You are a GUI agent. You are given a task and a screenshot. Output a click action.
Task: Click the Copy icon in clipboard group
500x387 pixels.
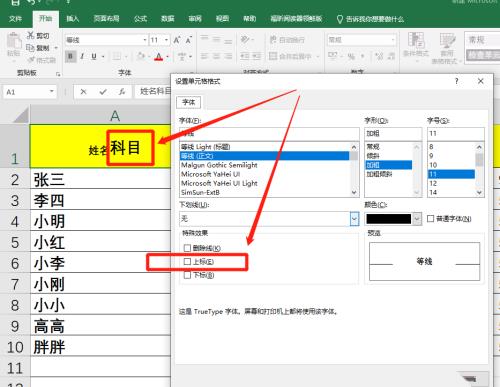(30, 48)
